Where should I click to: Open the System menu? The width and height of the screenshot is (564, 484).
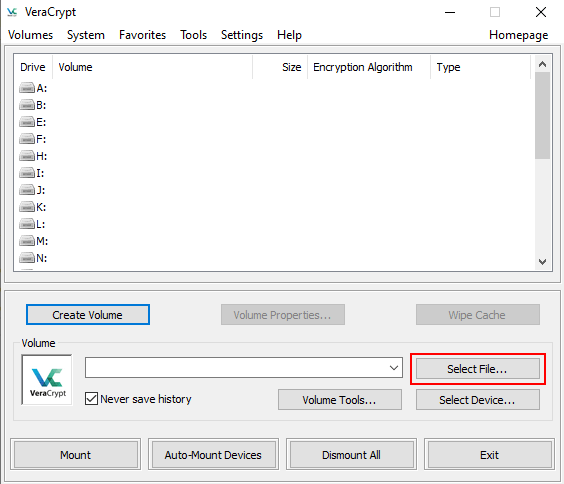tap(86, 35)
